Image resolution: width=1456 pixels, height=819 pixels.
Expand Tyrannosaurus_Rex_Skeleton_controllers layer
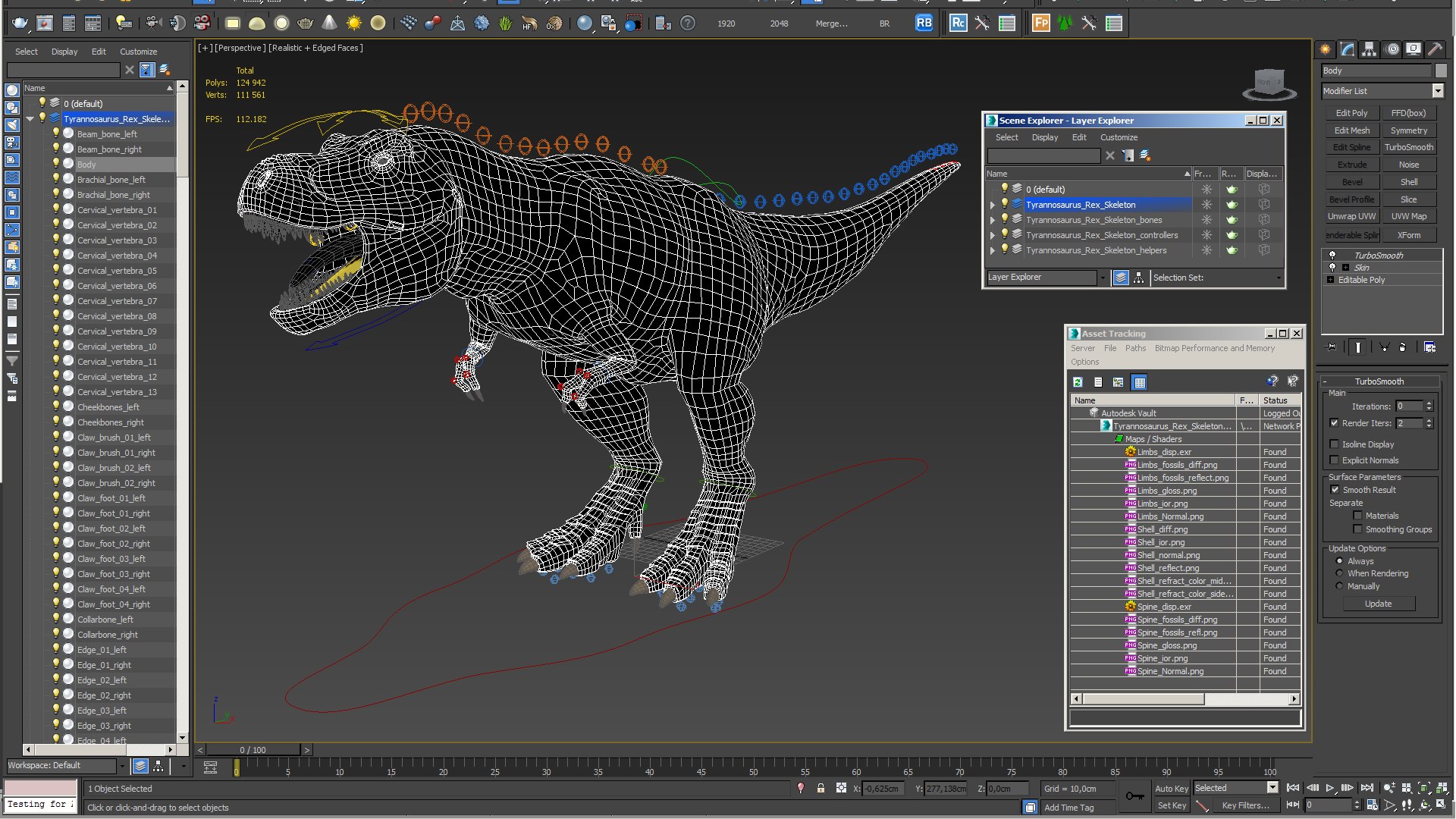tap(992, 235)
